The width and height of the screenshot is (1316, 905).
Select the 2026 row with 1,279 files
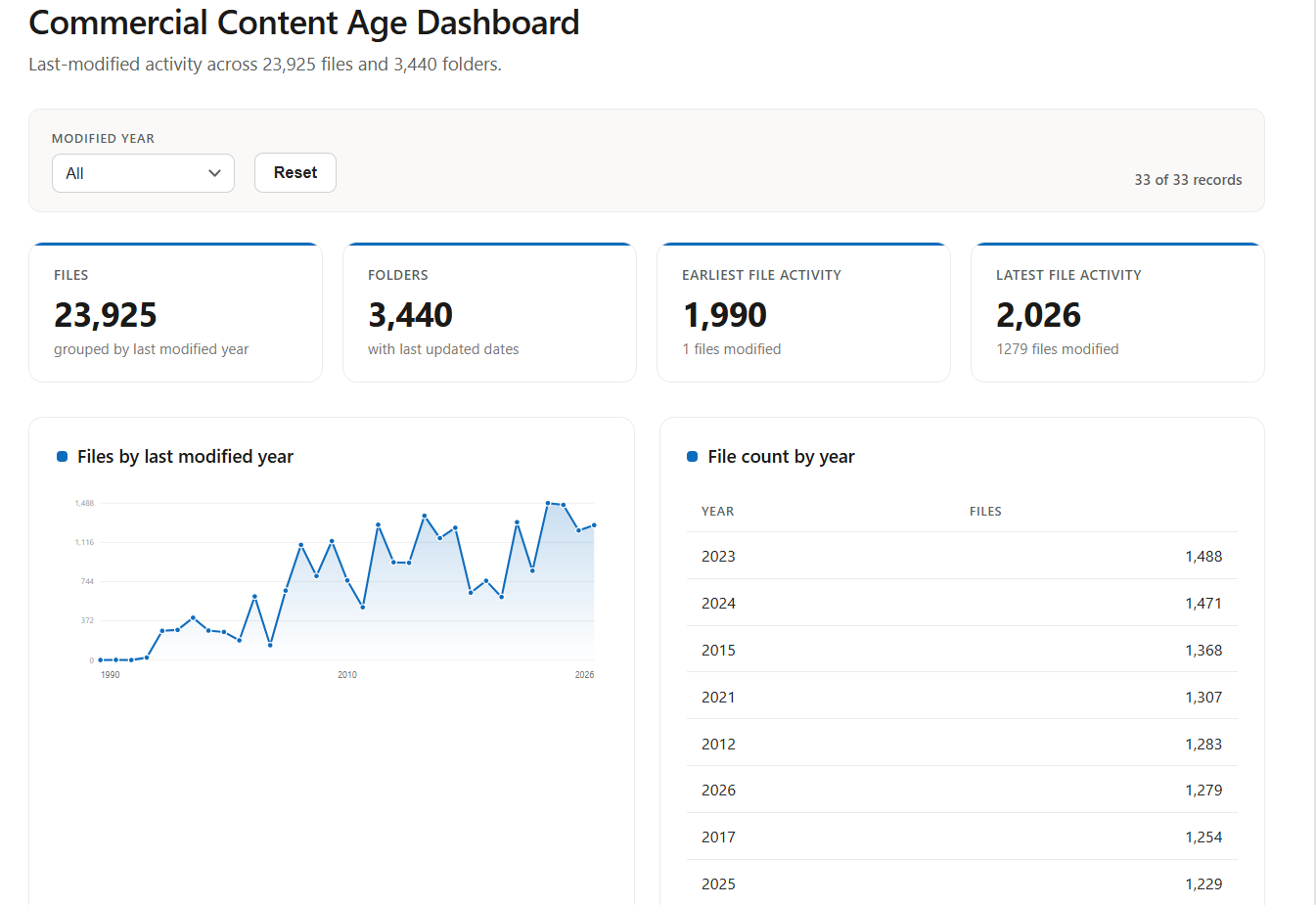pos(962,790)
